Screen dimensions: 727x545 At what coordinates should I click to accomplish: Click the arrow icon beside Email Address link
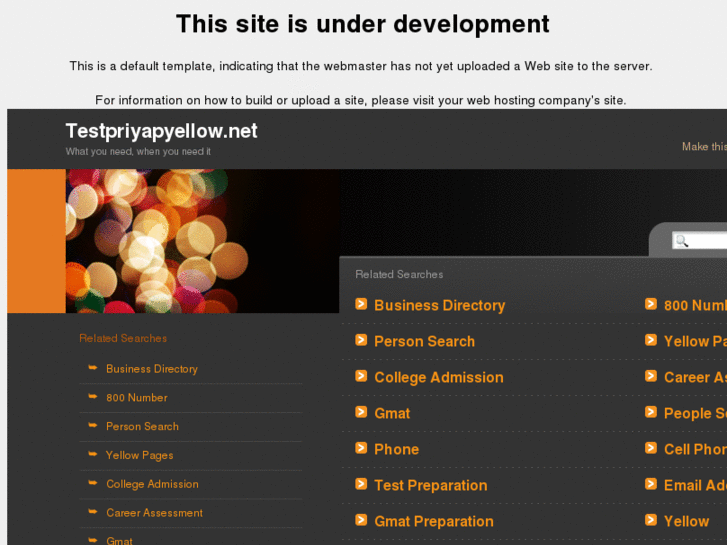point(651,484)
